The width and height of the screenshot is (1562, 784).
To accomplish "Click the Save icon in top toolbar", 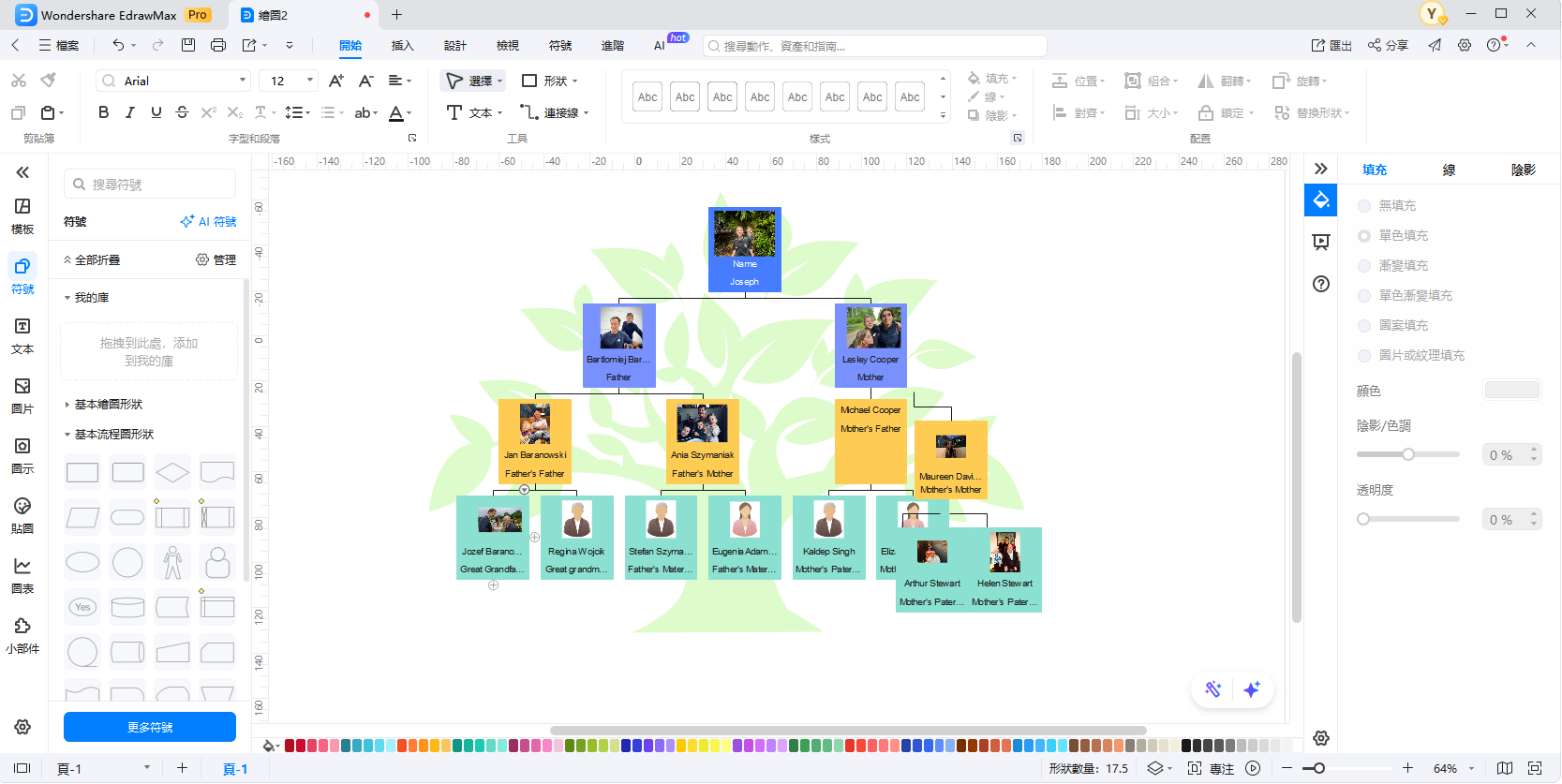I will pos(188,45).
